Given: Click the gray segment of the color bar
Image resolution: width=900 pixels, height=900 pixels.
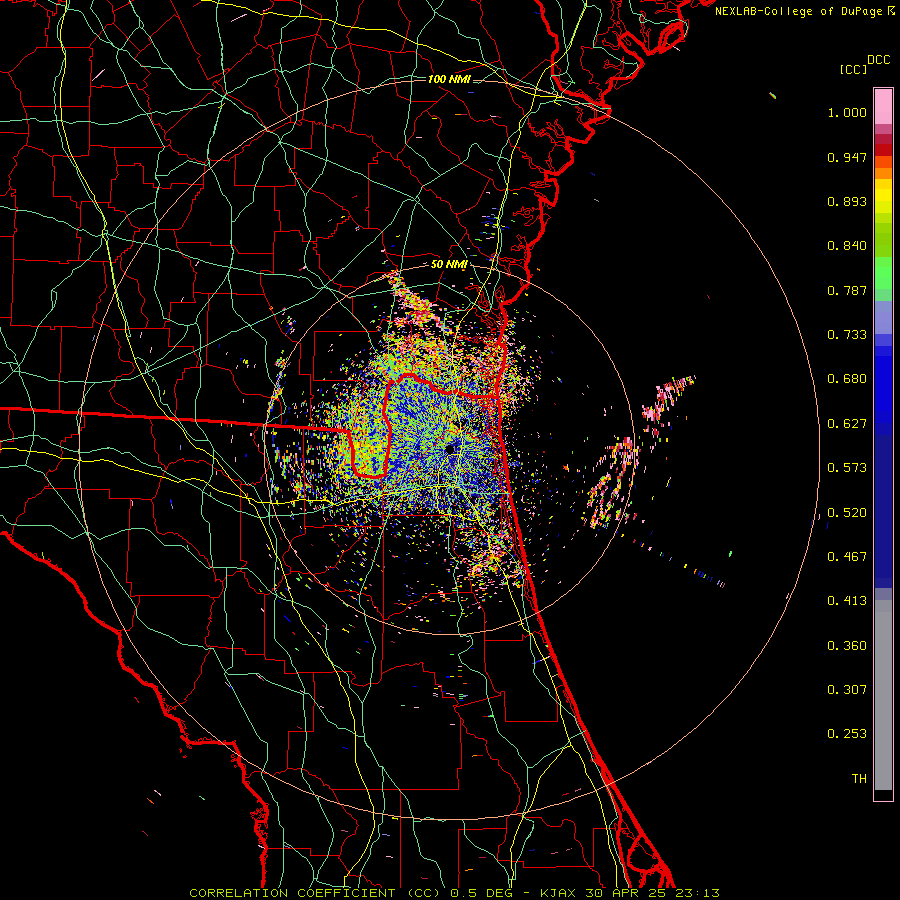Looking at the screenshot, I should click(883, 695).
